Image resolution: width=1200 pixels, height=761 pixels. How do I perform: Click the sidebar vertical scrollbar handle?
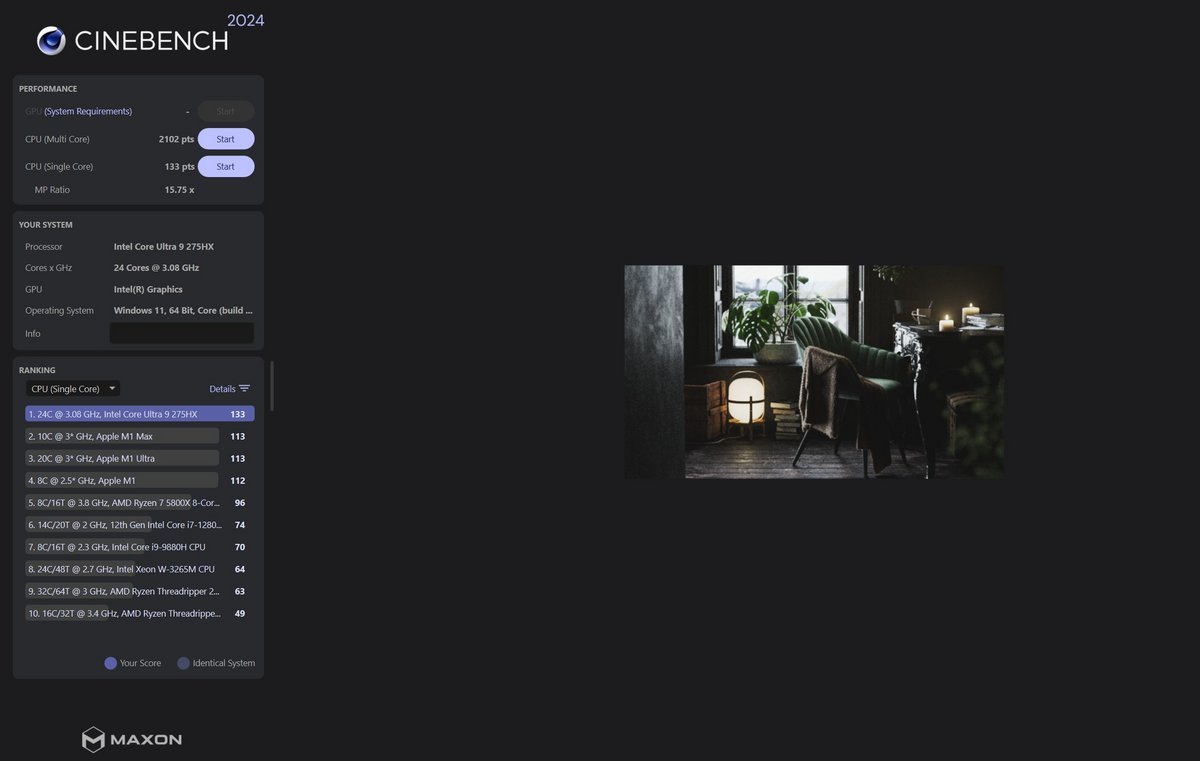click(x=272, y=386)
